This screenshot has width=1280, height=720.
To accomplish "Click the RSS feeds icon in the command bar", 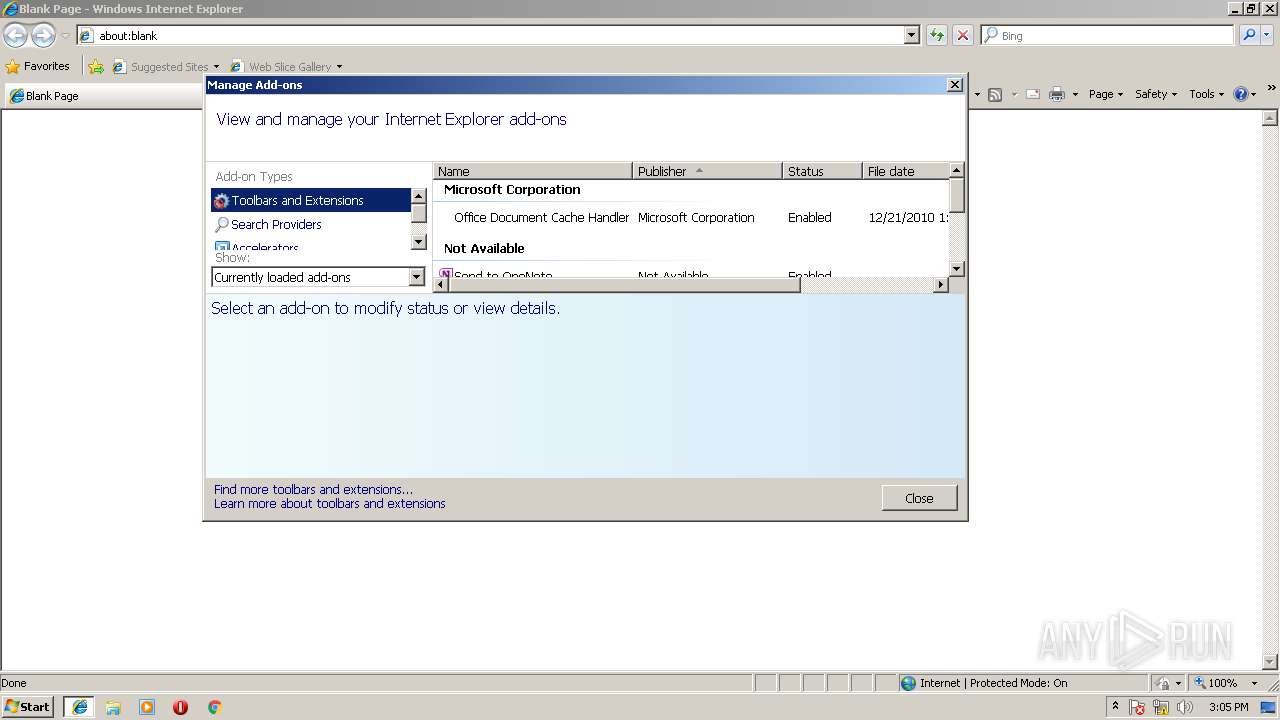I will coord(995,94).
